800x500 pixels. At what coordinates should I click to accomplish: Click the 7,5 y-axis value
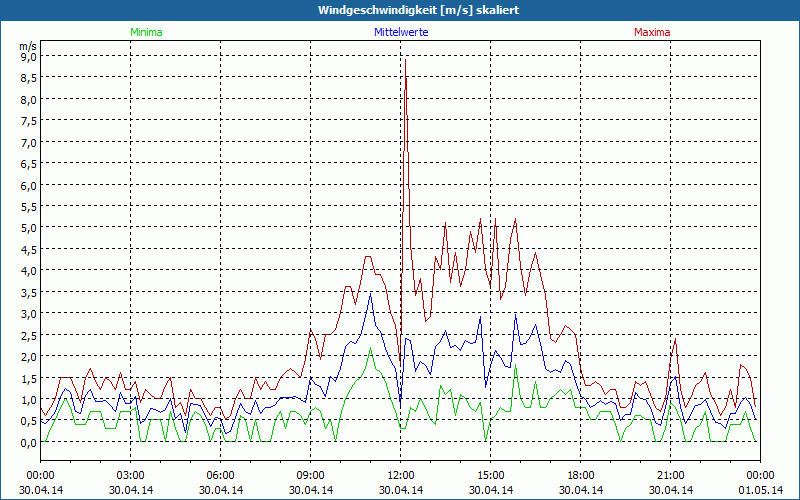point(29,121)
